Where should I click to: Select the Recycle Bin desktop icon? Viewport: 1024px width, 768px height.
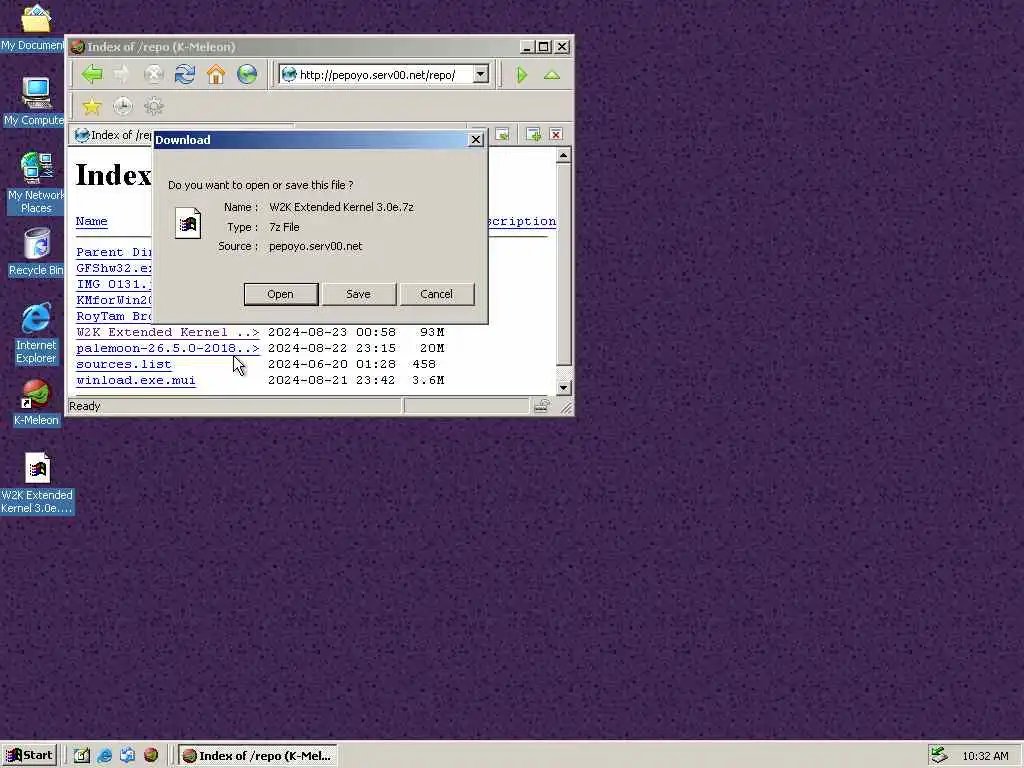pos(36,252)
